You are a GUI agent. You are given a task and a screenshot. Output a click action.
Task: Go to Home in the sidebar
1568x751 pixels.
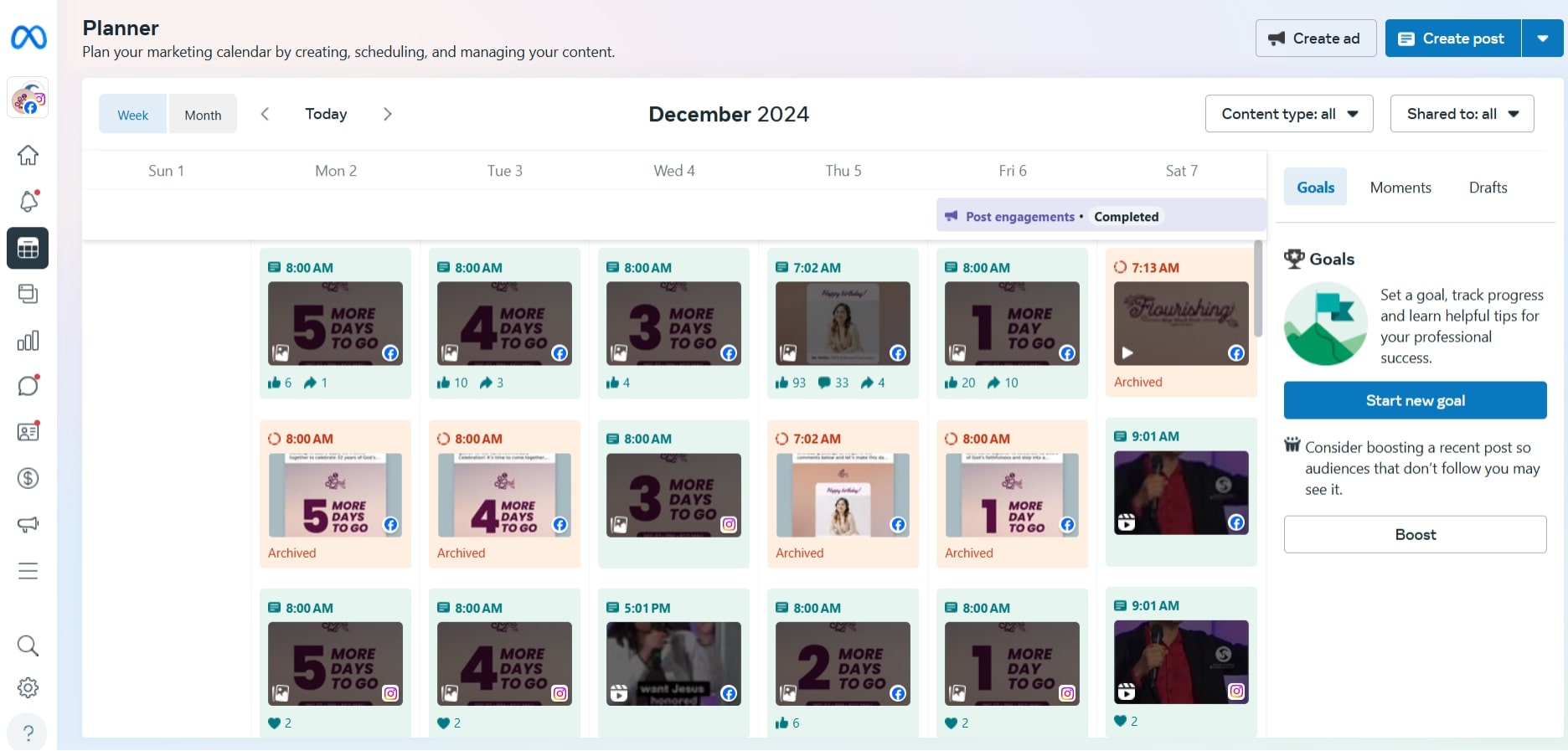(x=28, y=155)
